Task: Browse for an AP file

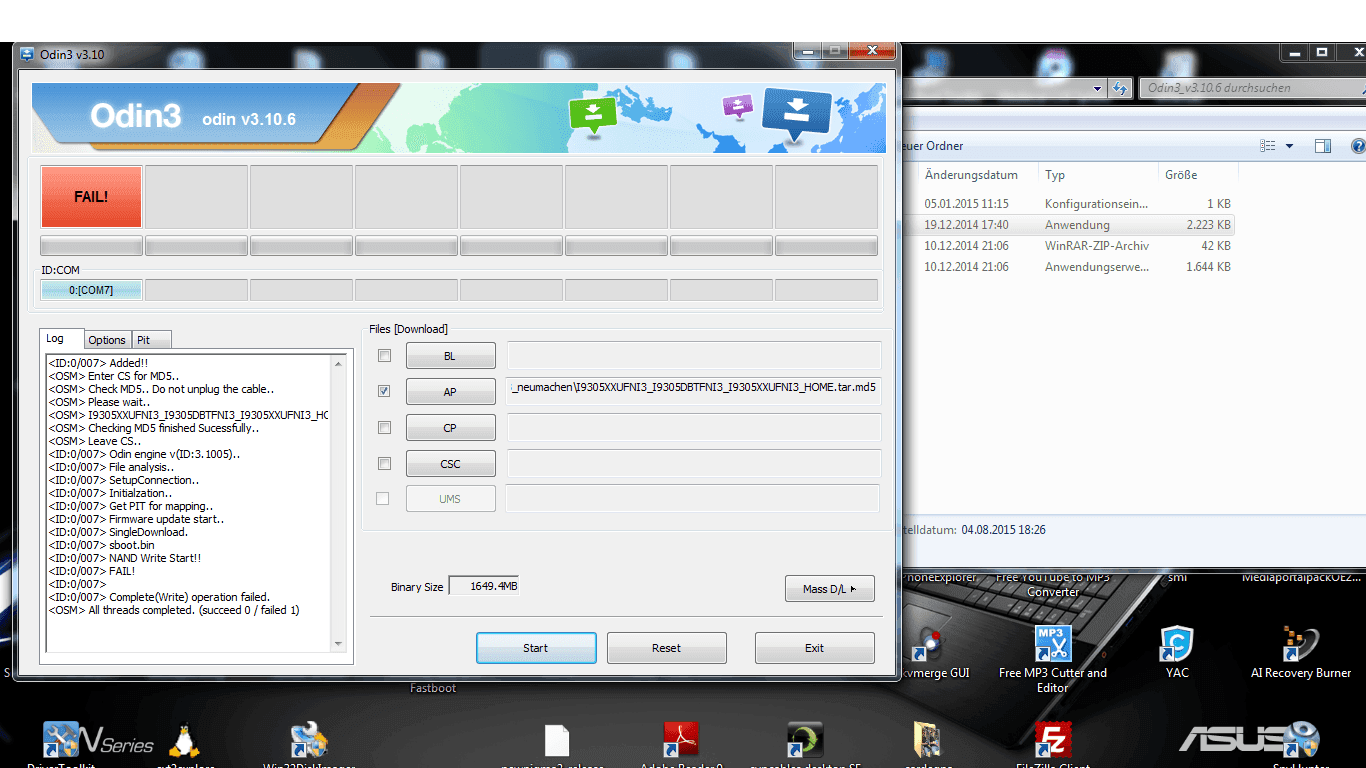Action: [450, 392]
